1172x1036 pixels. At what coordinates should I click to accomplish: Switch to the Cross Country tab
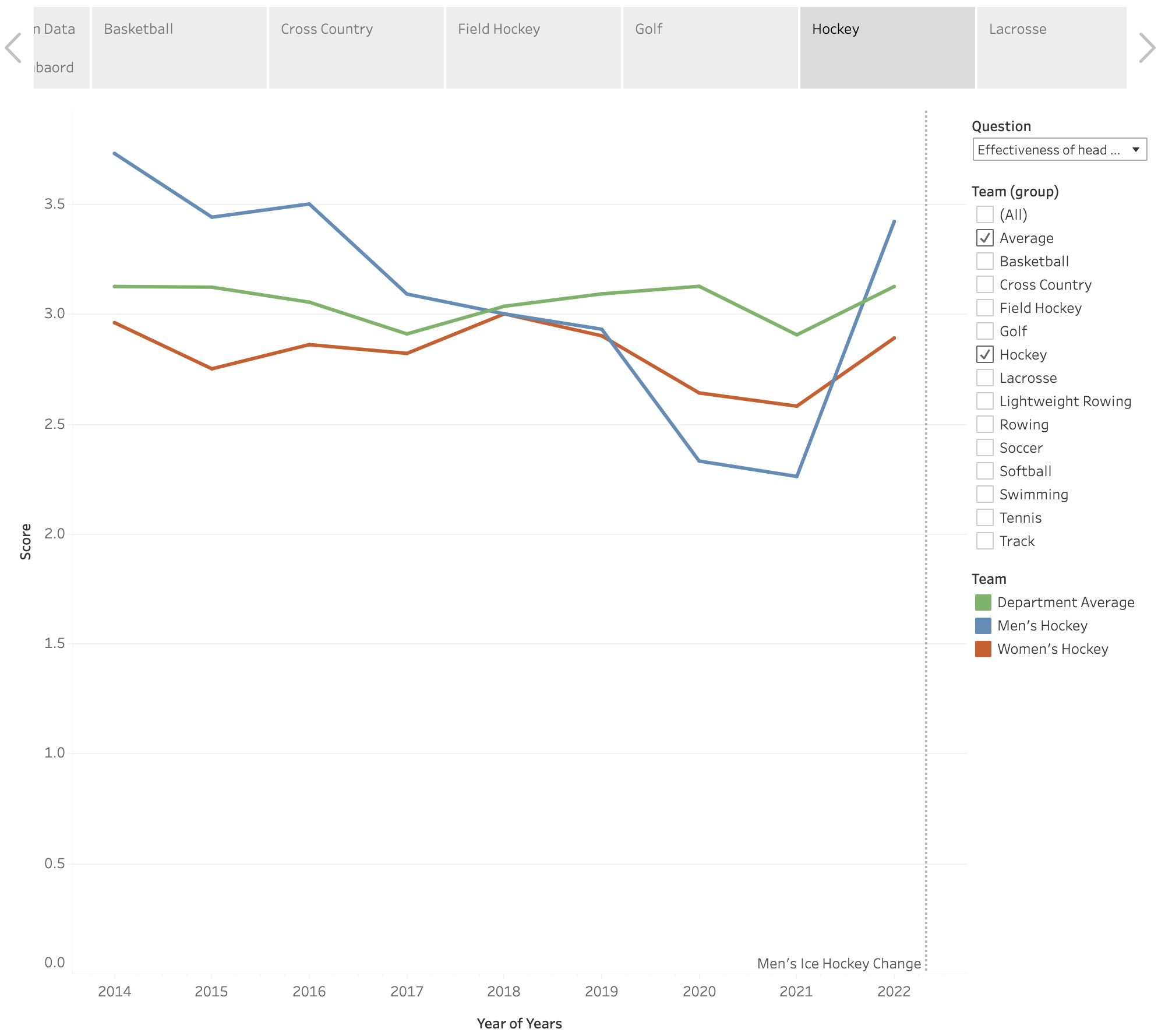click(356, 48)
